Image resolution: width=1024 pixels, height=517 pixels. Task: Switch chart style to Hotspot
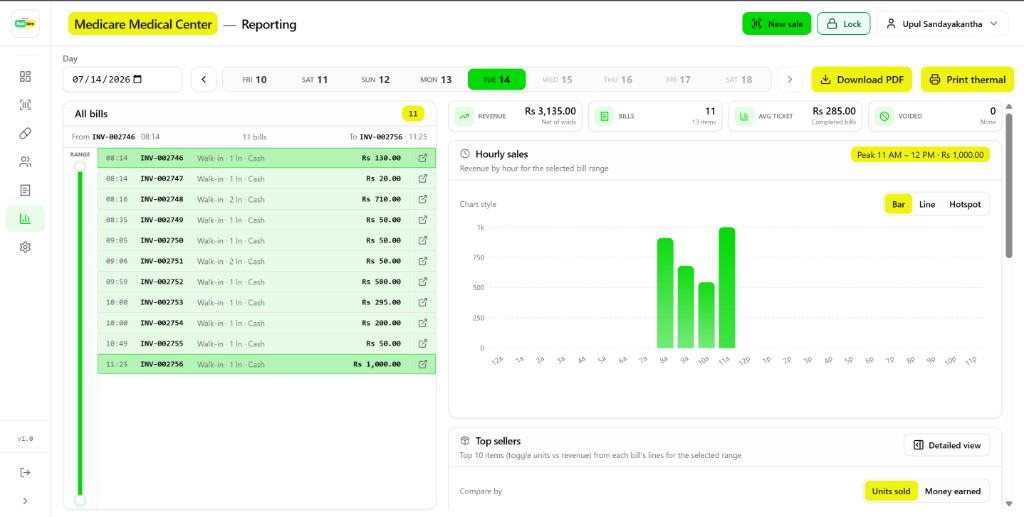pyautogui.click(x=965, y=204)
